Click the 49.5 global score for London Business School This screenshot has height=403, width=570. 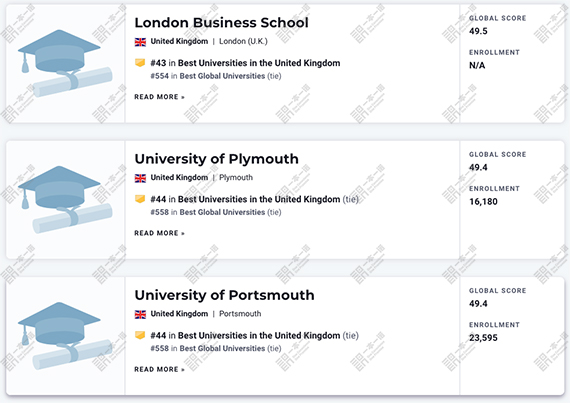pos(478,31)
